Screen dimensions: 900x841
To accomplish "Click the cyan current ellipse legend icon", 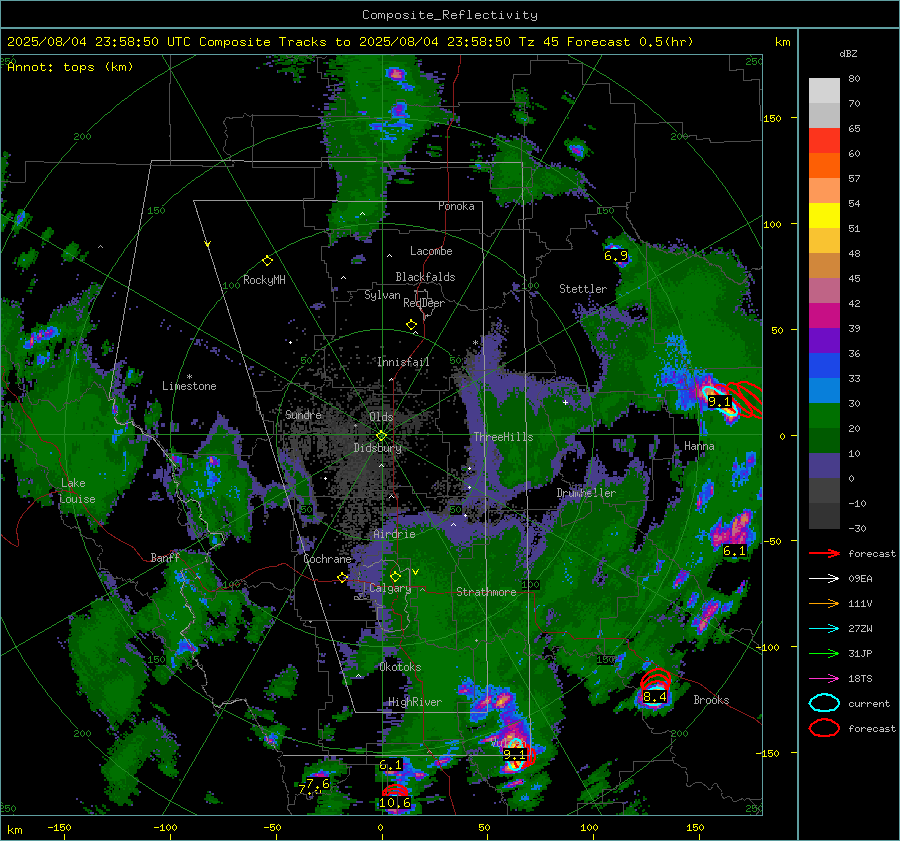I will [824, 703].
